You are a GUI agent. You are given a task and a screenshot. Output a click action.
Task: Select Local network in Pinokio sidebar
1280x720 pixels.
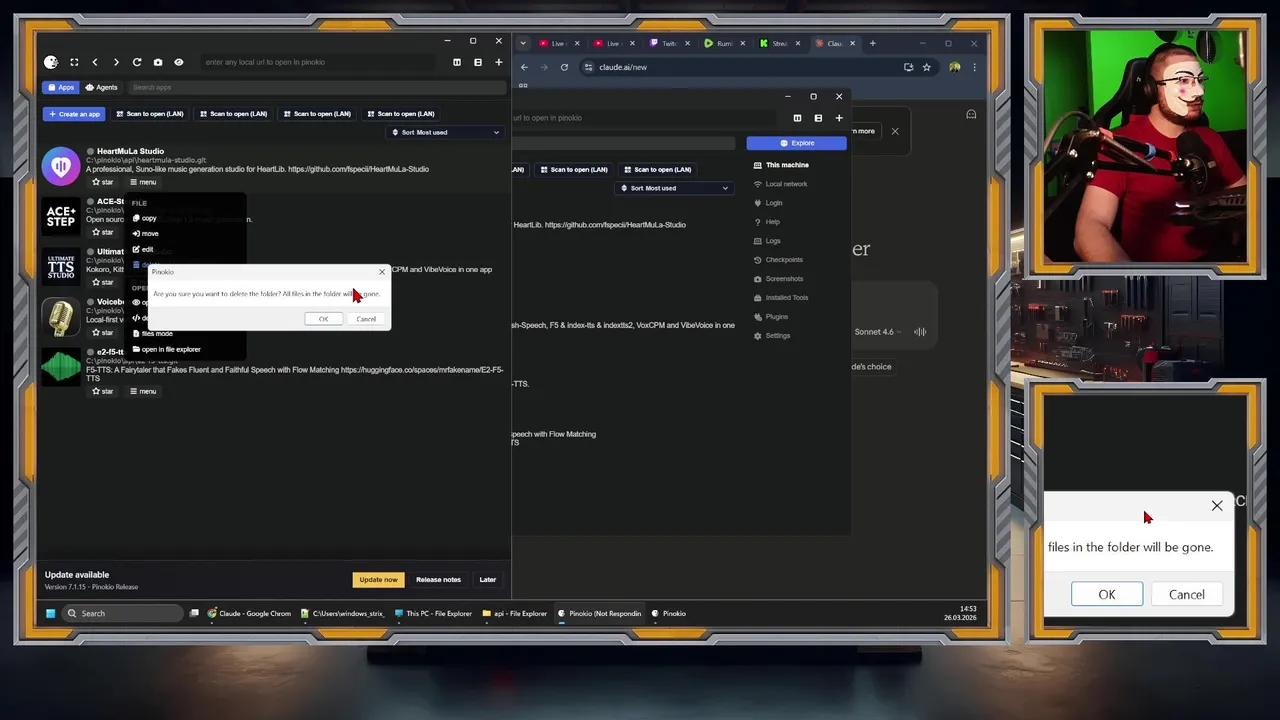780,184
